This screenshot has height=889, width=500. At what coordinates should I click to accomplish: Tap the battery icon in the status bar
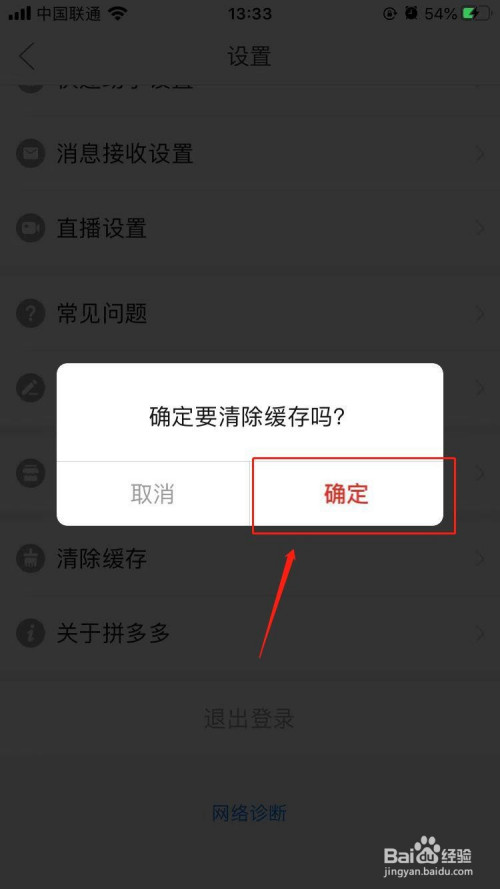point(476,14)
